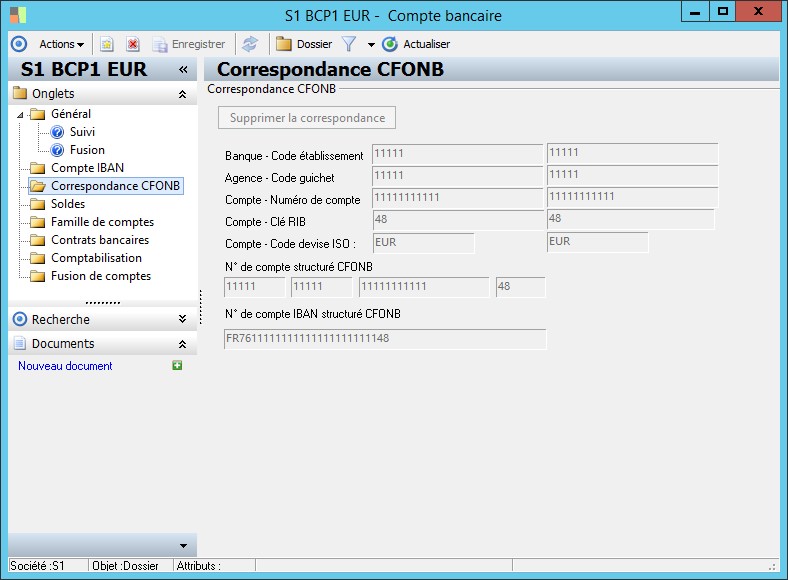
Task: Click first Code guichet field
Action: [457, 176]
